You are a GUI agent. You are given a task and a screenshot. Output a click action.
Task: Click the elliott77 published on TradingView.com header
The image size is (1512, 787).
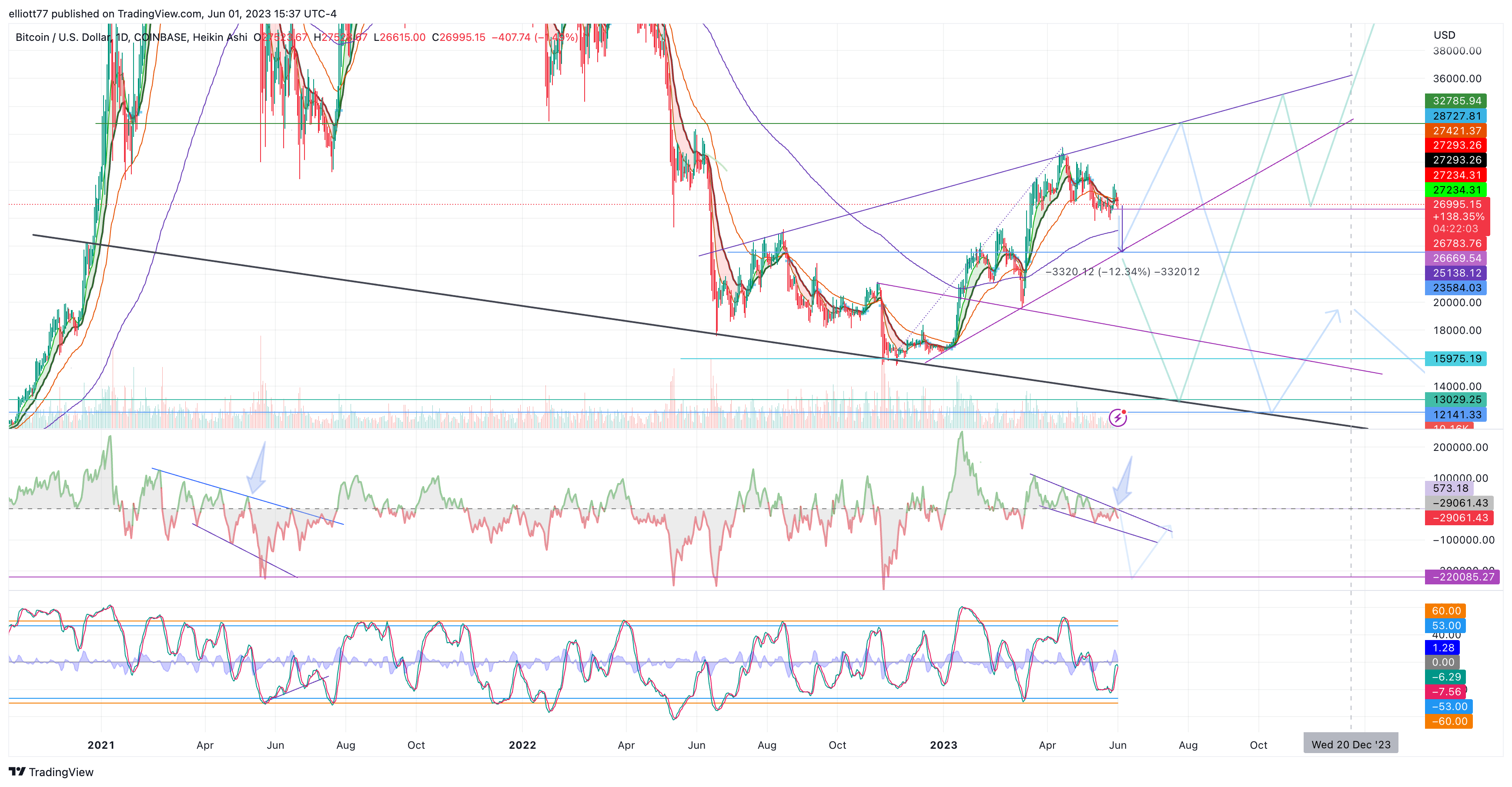[173, 13]
